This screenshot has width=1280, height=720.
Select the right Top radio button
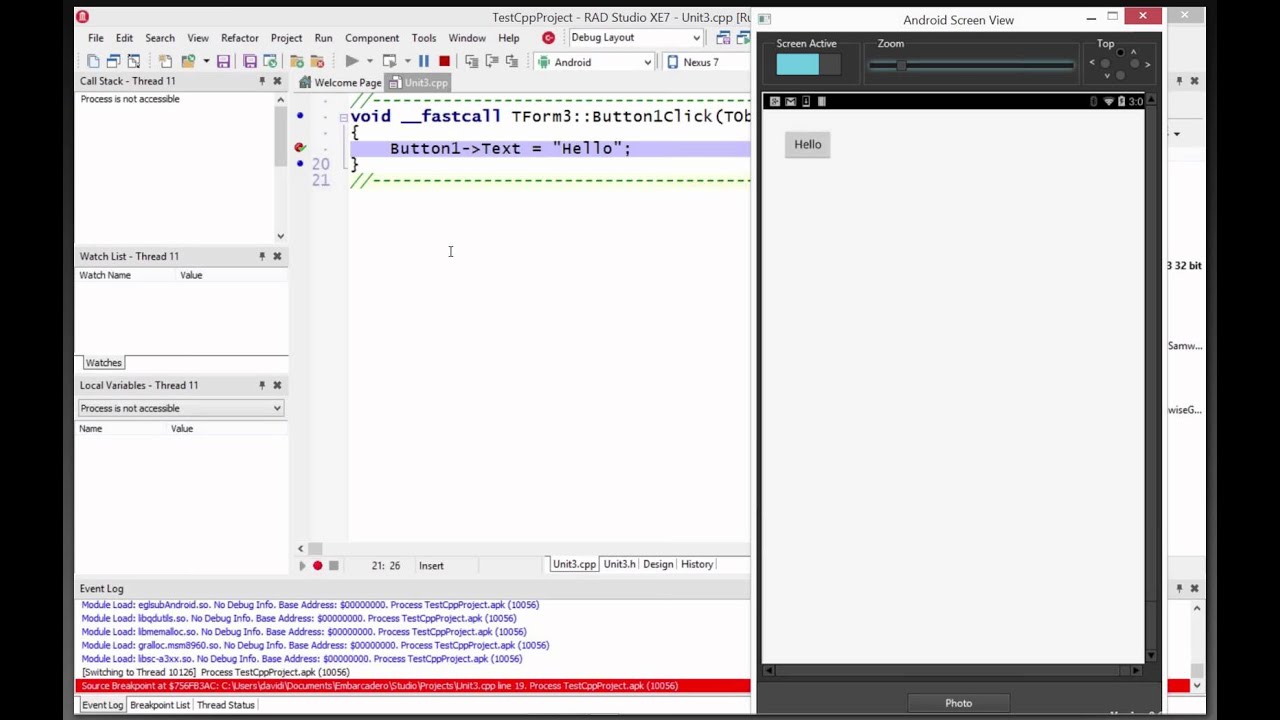(x=1133, y=64)
